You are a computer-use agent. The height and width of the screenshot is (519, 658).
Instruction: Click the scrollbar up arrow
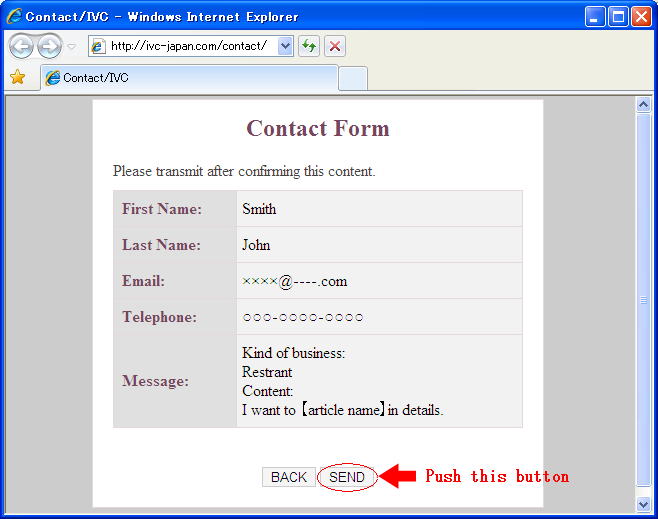click(643, 104)
